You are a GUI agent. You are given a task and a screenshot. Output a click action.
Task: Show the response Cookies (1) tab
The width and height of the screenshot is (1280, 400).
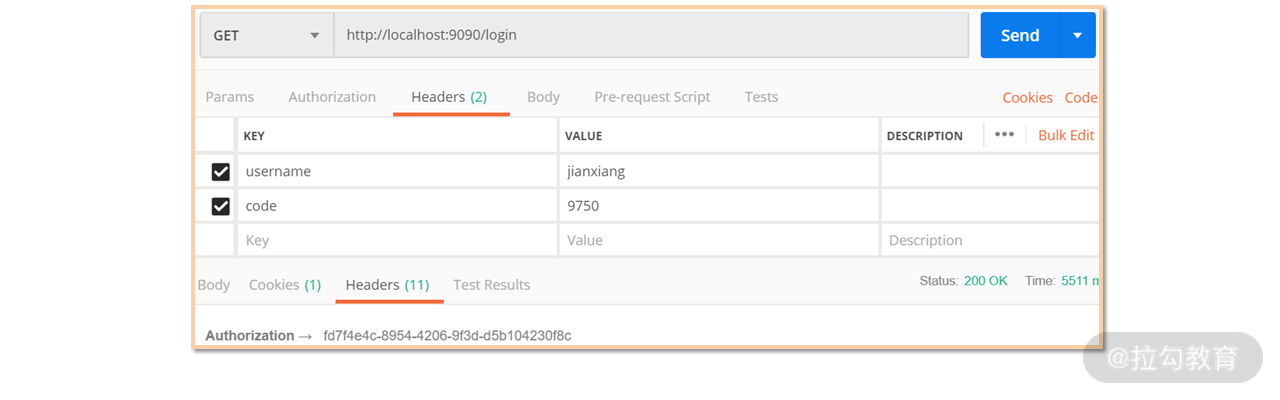click(x=285, y=285)
